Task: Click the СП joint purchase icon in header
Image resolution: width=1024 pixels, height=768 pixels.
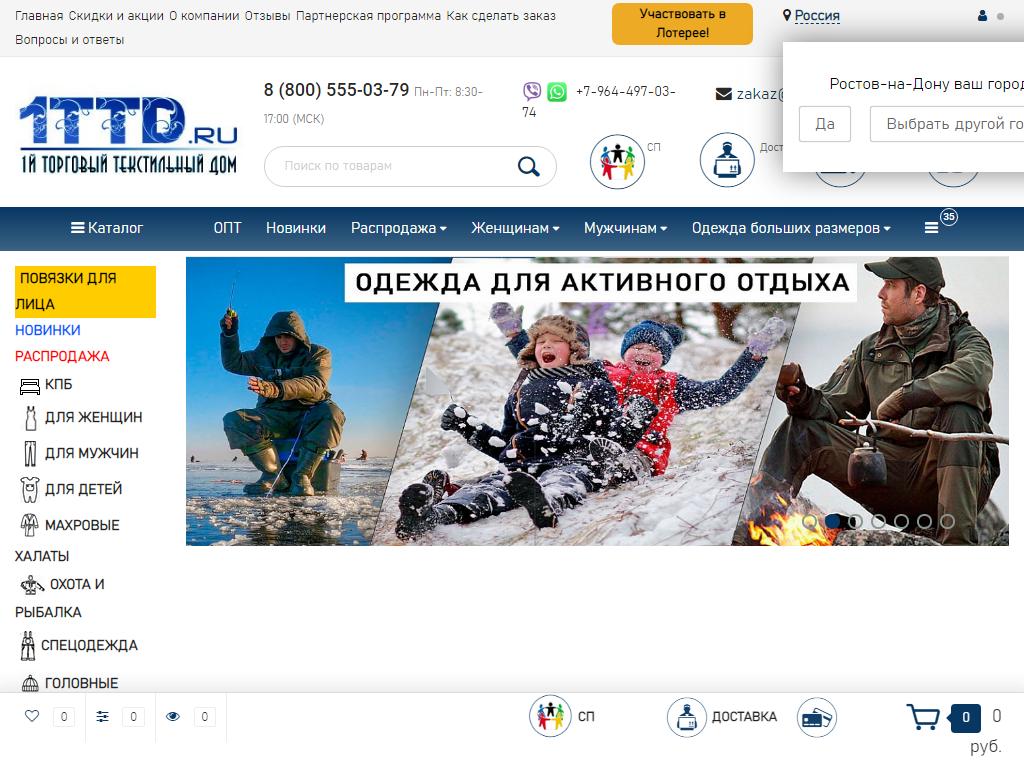Action: 617,161
